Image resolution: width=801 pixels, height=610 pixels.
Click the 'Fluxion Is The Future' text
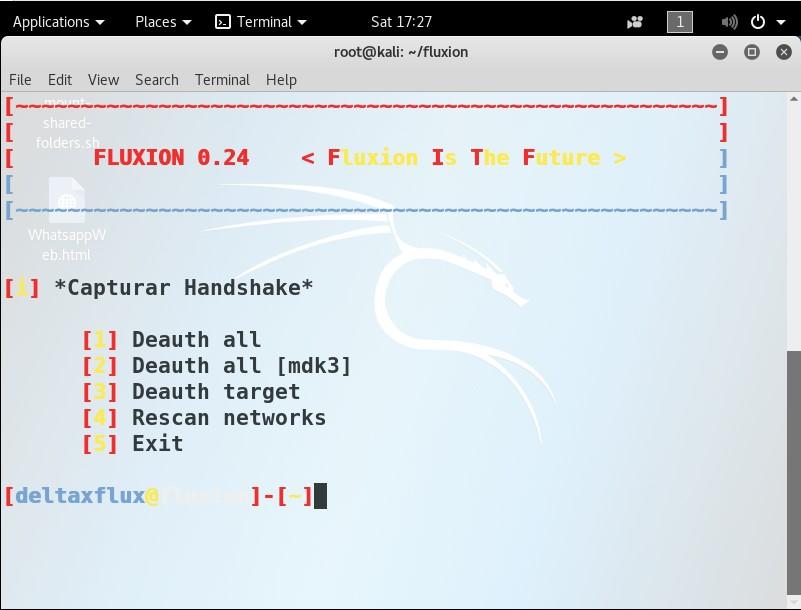(x=463, y=157)
